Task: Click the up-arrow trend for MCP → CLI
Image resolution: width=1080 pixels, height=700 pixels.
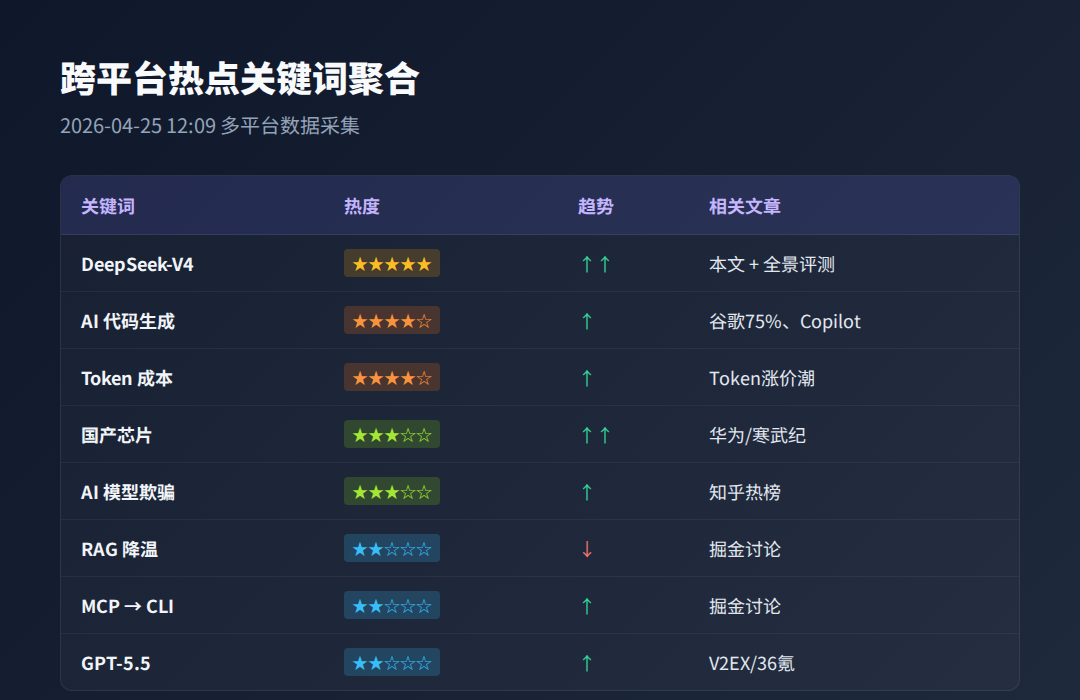Action: [x=587, y=607]
